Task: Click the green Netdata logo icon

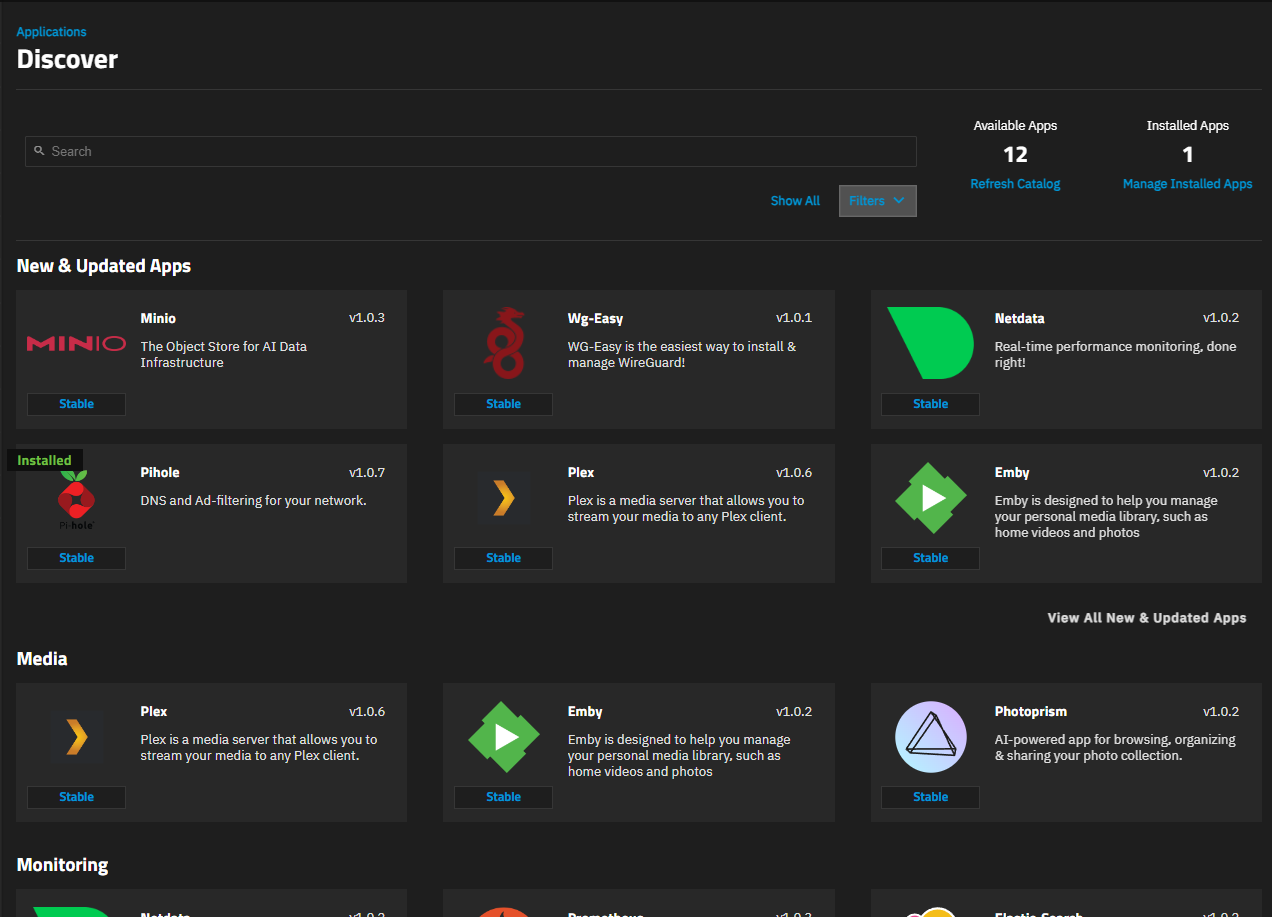Action: tap(930, 343)
